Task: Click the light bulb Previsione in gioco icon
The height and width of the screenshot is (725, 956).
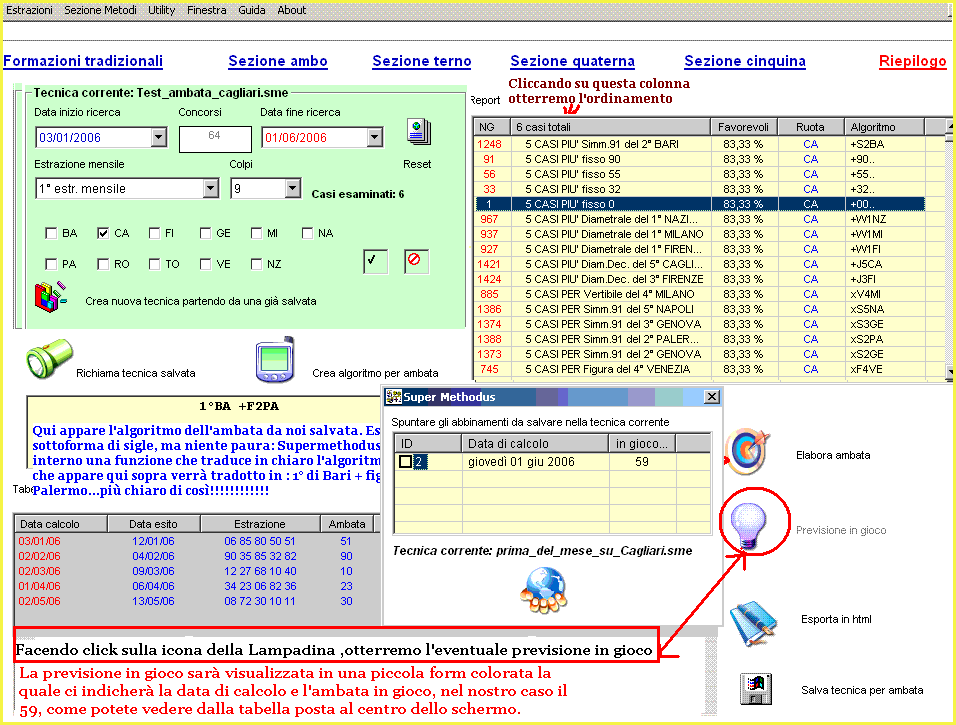Action: pyautogui.click(x=748, y=526)
